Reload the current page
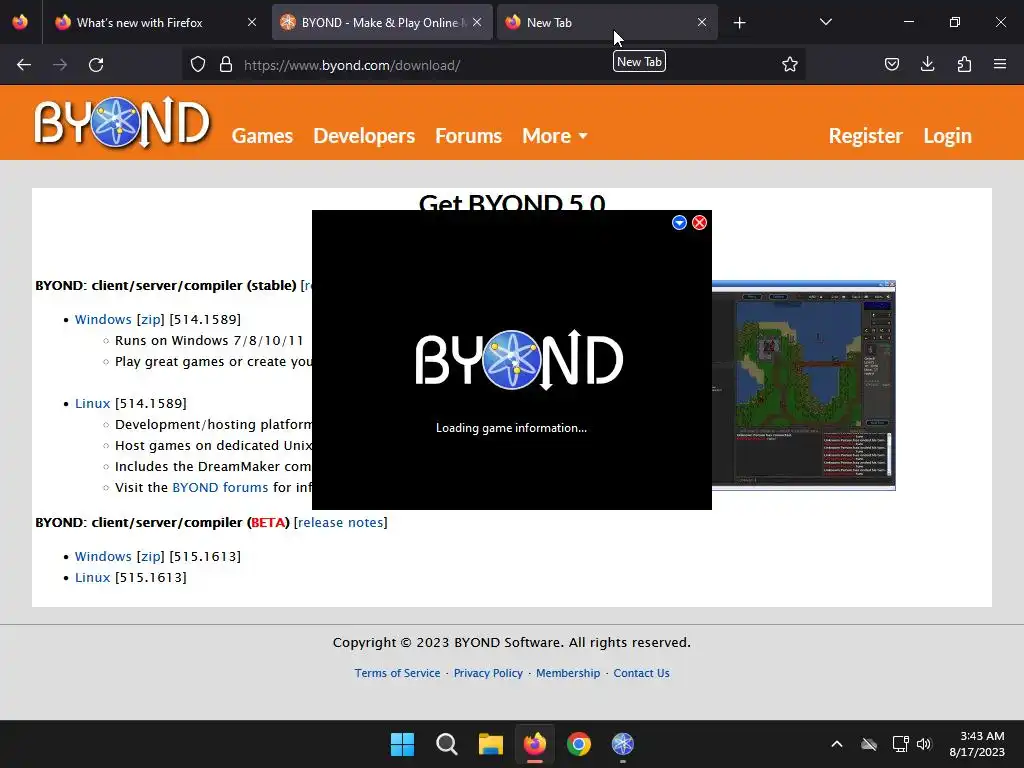The width and height of the screenshot is (1024, 768). (96, 65)
